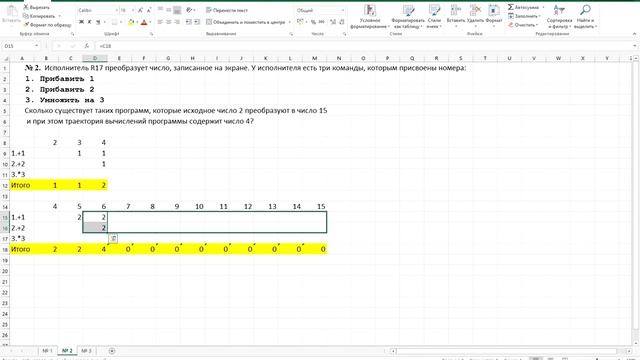Decrease the indent
The height and width of the screenshot is (360, 640).
coord(189,22)
